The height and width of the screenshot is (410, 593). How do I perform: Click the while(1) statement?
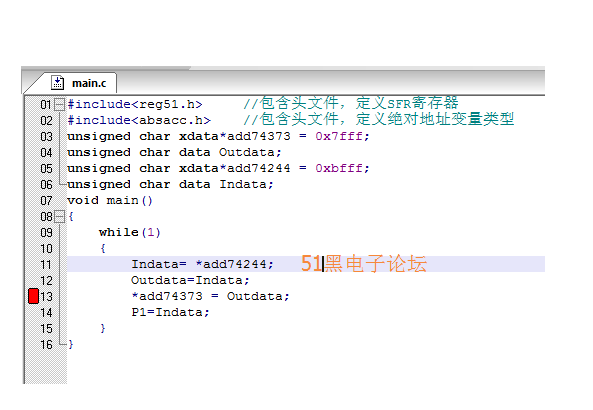point(130,232)
